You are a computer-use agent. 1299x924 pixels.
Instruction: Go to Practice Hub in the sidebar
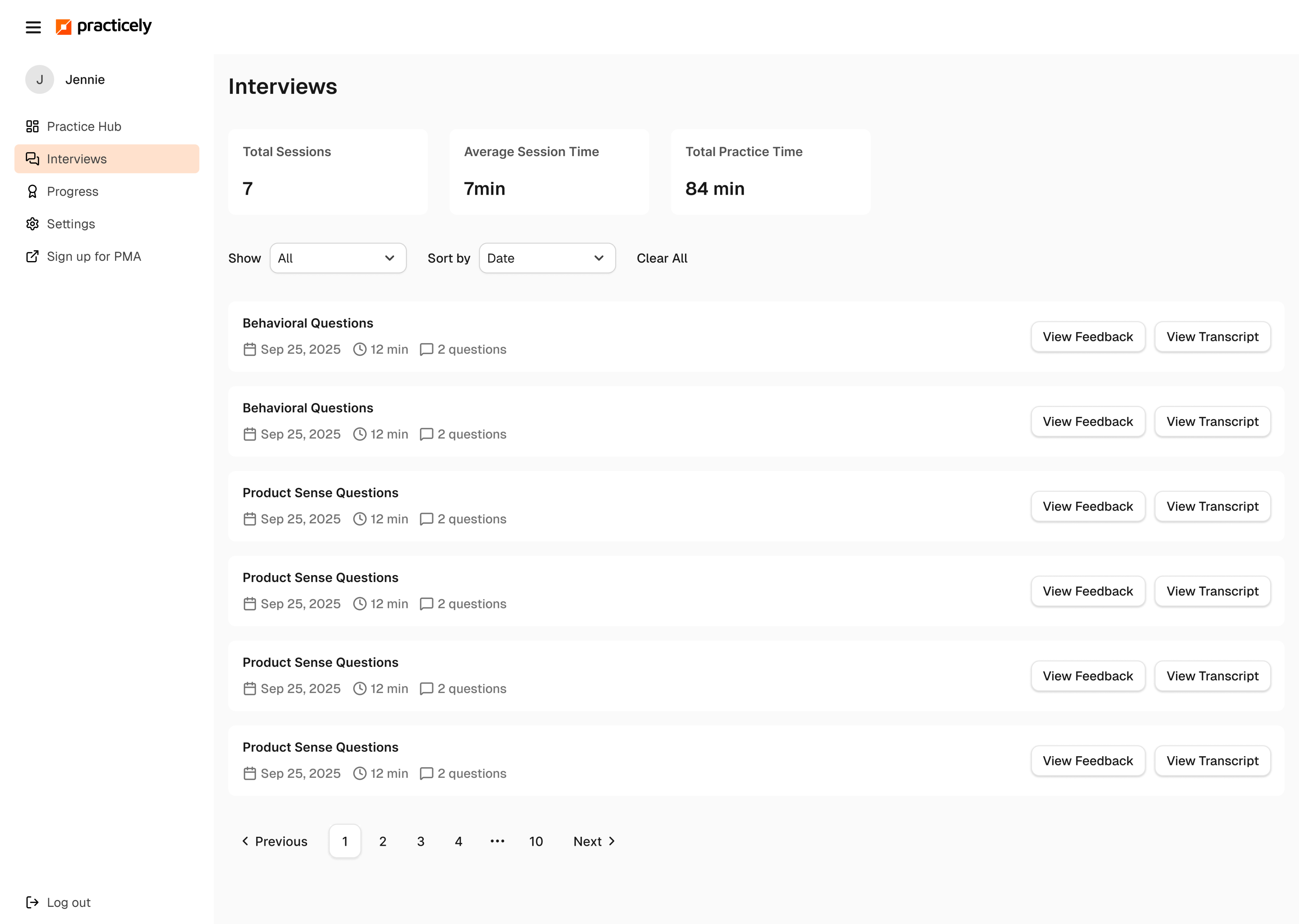(x=84, y=126)
